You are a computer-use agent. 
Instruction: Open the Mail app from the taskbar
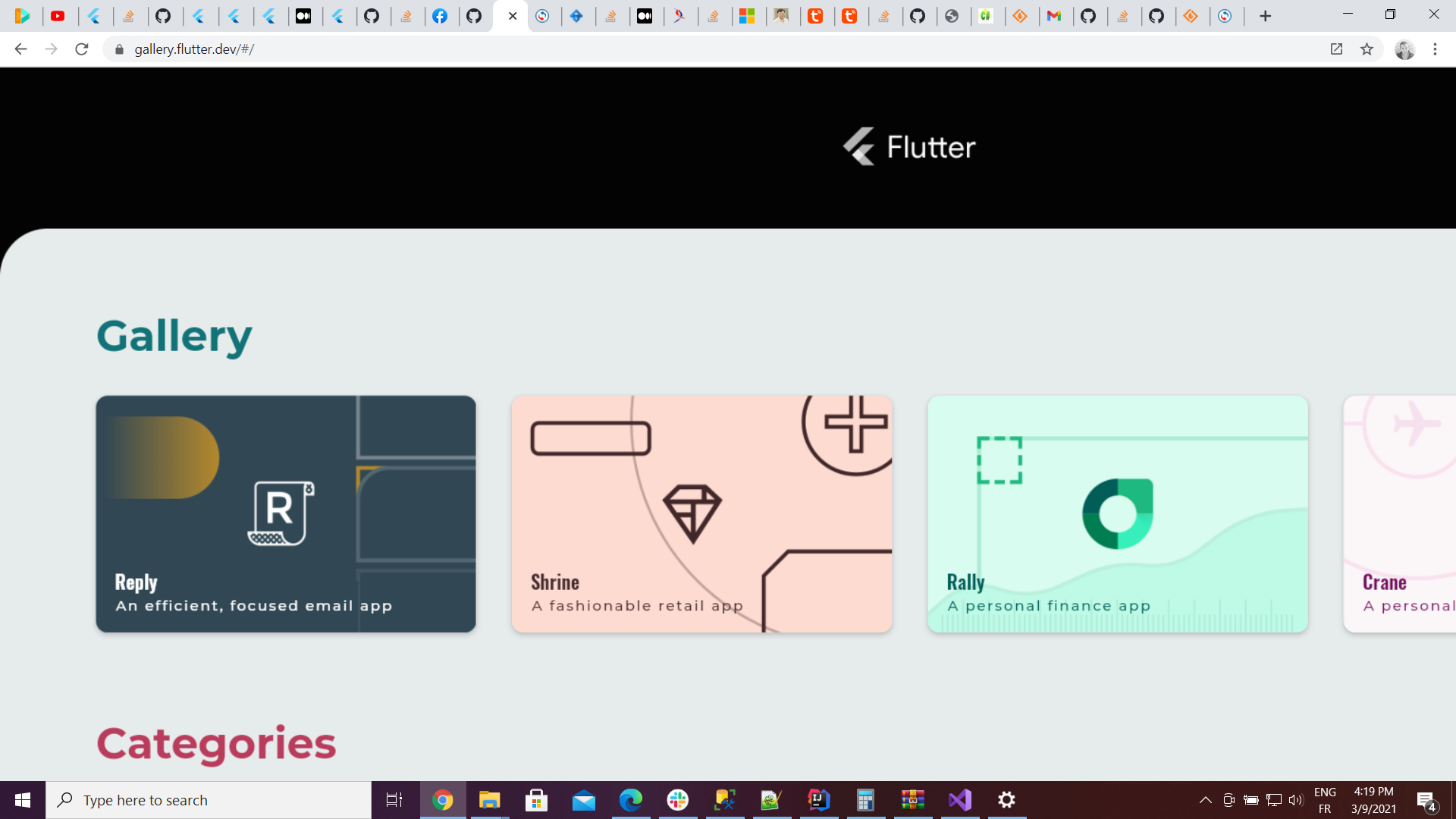(584, 799)
